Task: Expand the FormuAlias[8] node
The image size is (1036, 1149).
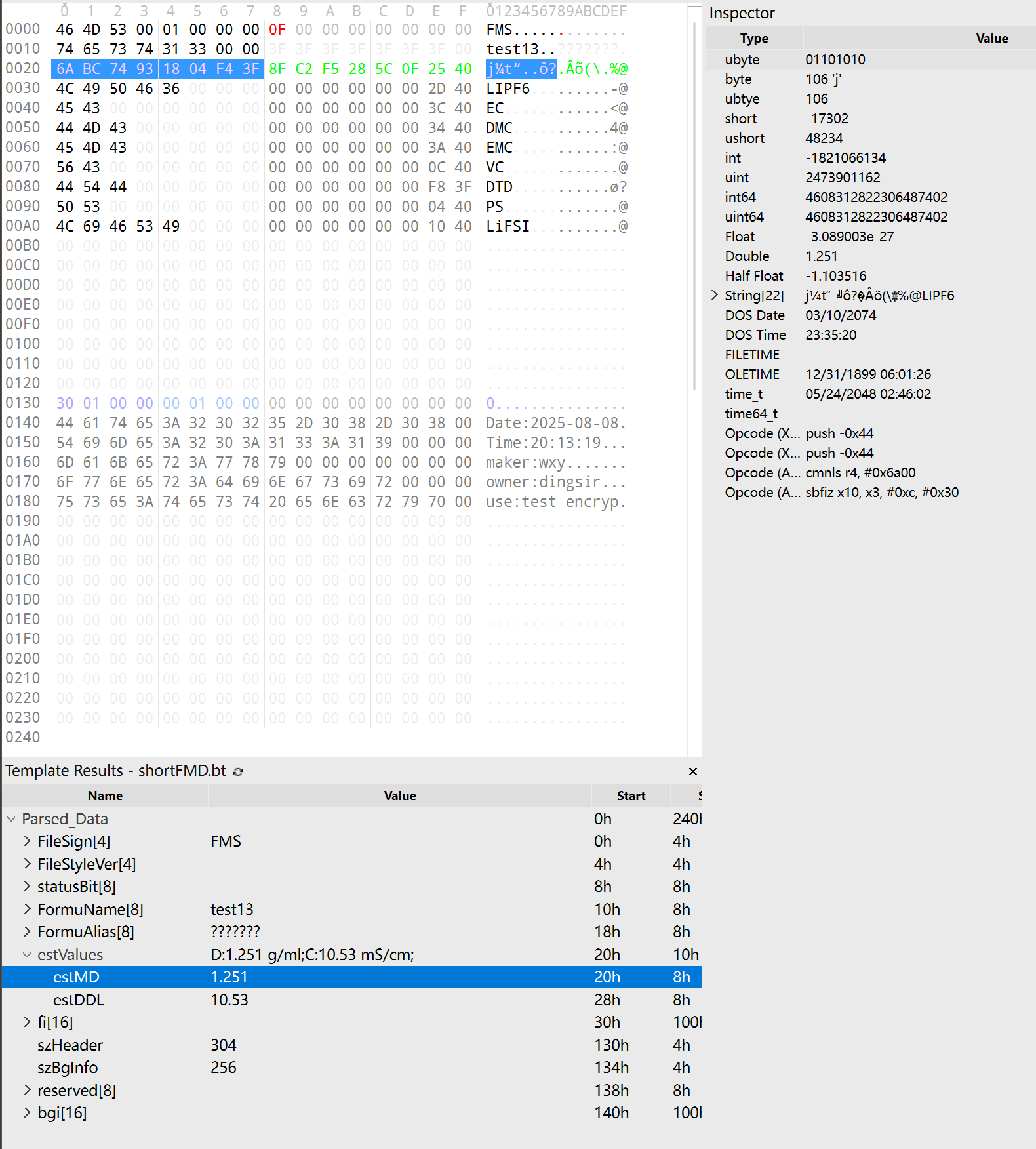Action: pyautogui.click(x=27, y=932)
